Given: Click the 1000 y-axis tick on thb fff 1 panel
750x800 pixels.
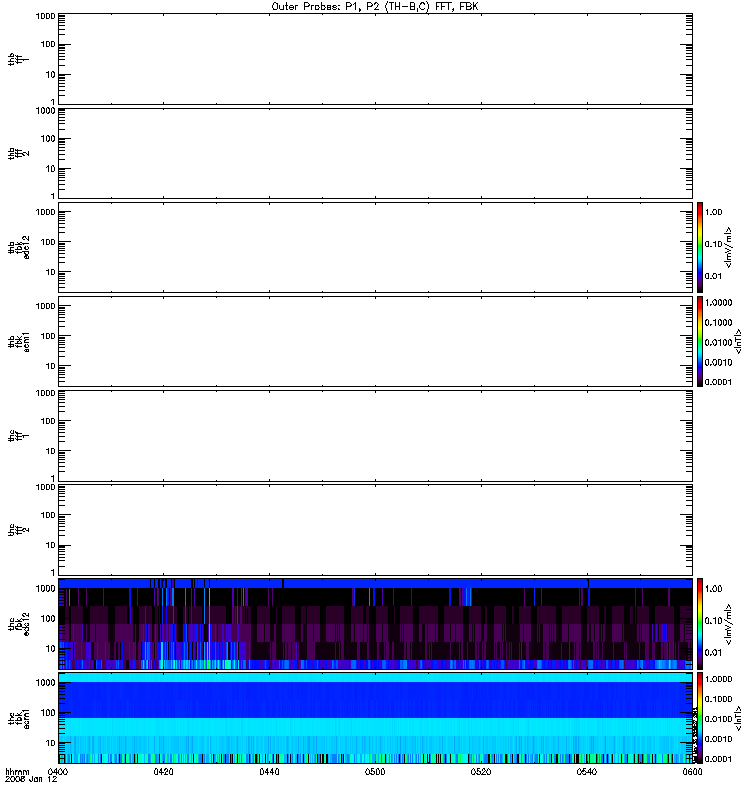Looking at the screenshot, I should [x=45, y=16].
